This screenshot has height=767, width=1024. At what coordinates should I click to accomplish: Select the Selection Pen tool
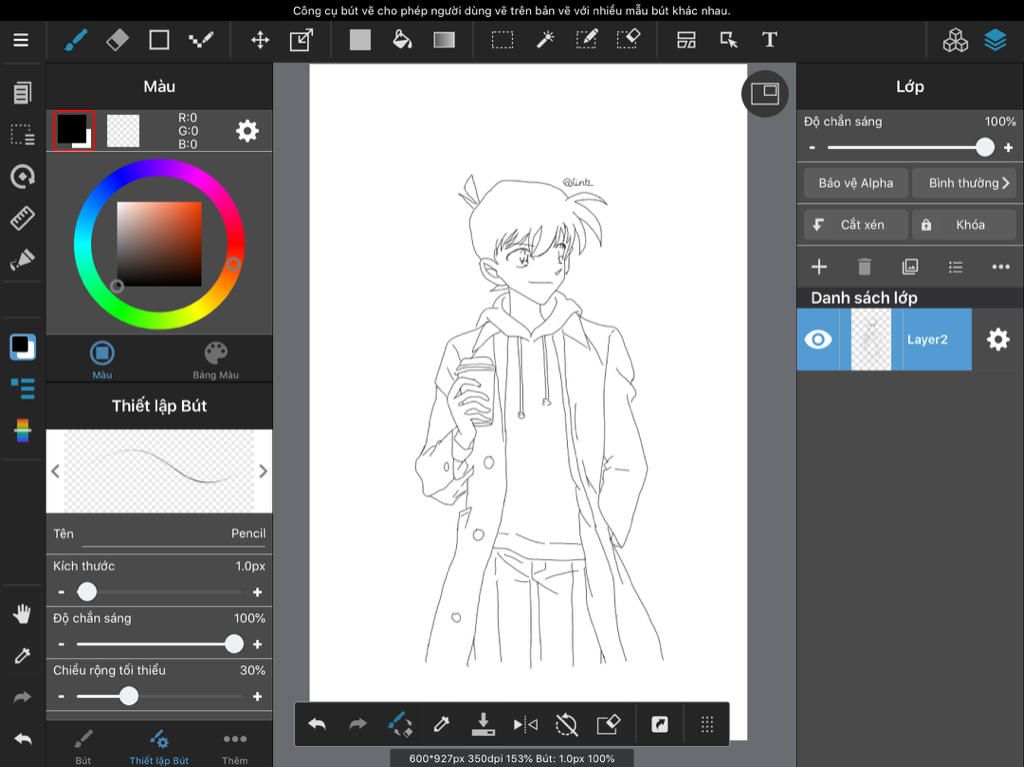click(x=586, y=40)
